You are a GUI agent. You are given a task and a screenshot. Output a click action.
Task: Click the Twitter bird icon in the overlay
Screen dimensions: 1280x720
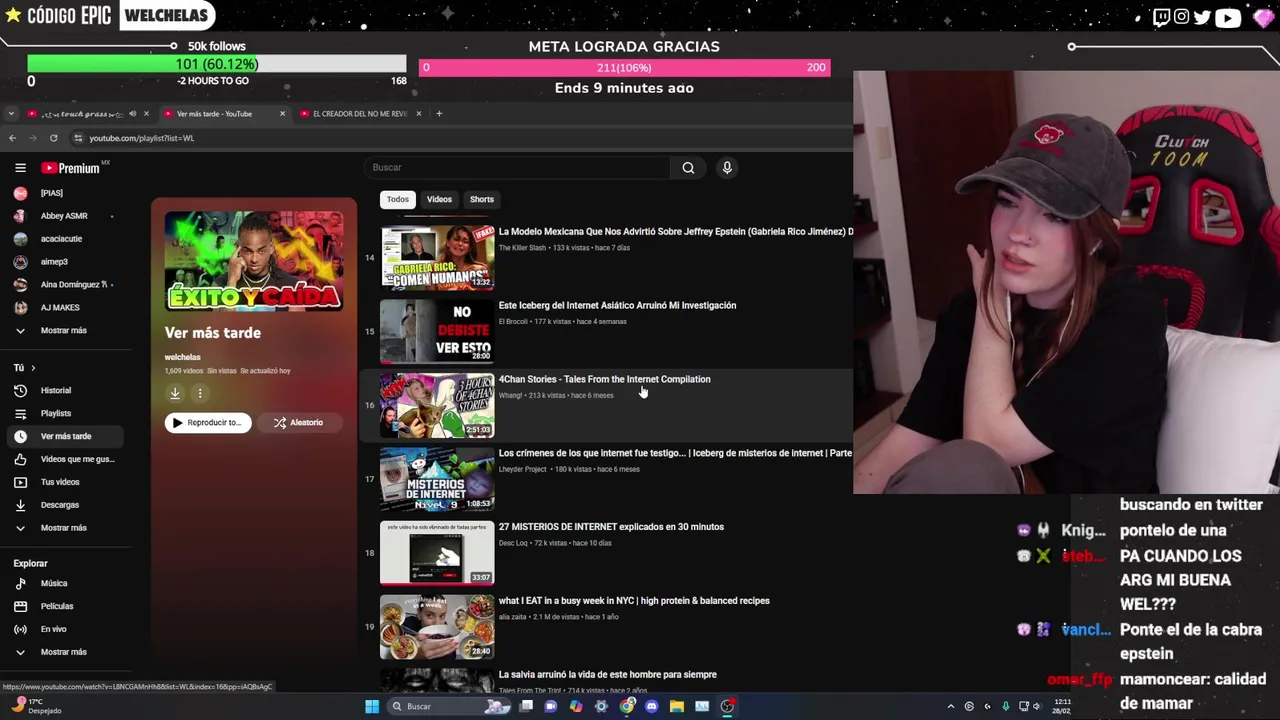[1202, 17]
